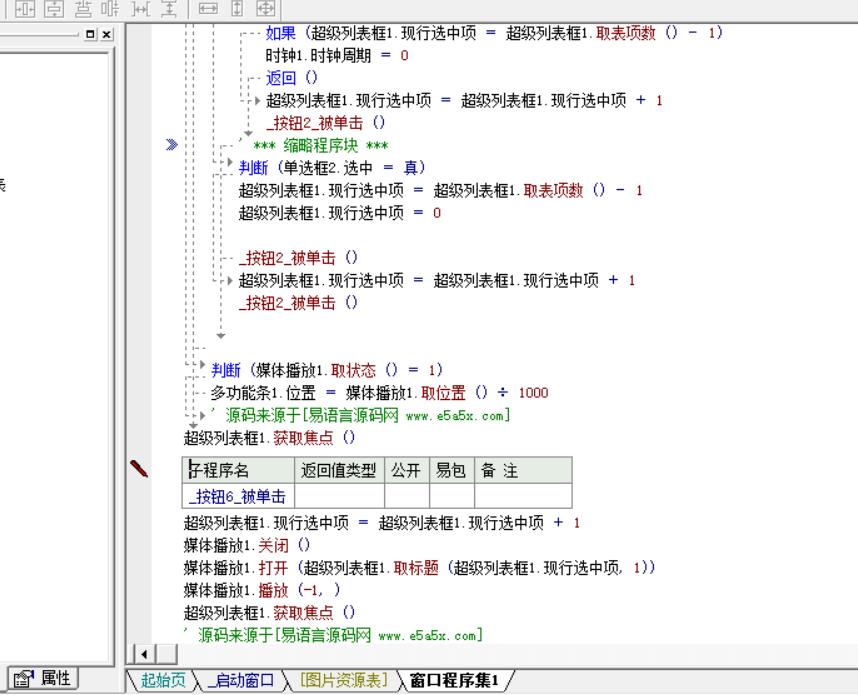Image resolution: width=858 pixels, height=695 pixels.
Task: Click the center components vertically toolbar icon
Action: point(111,8)
